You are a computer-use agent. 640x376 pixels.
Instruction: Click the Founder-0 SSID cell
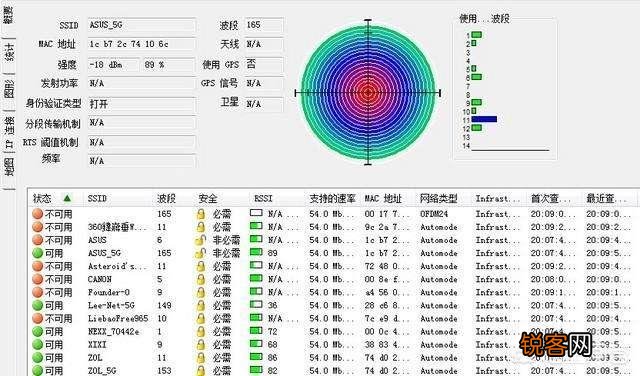pyautogui.click(x=109, y=292)
